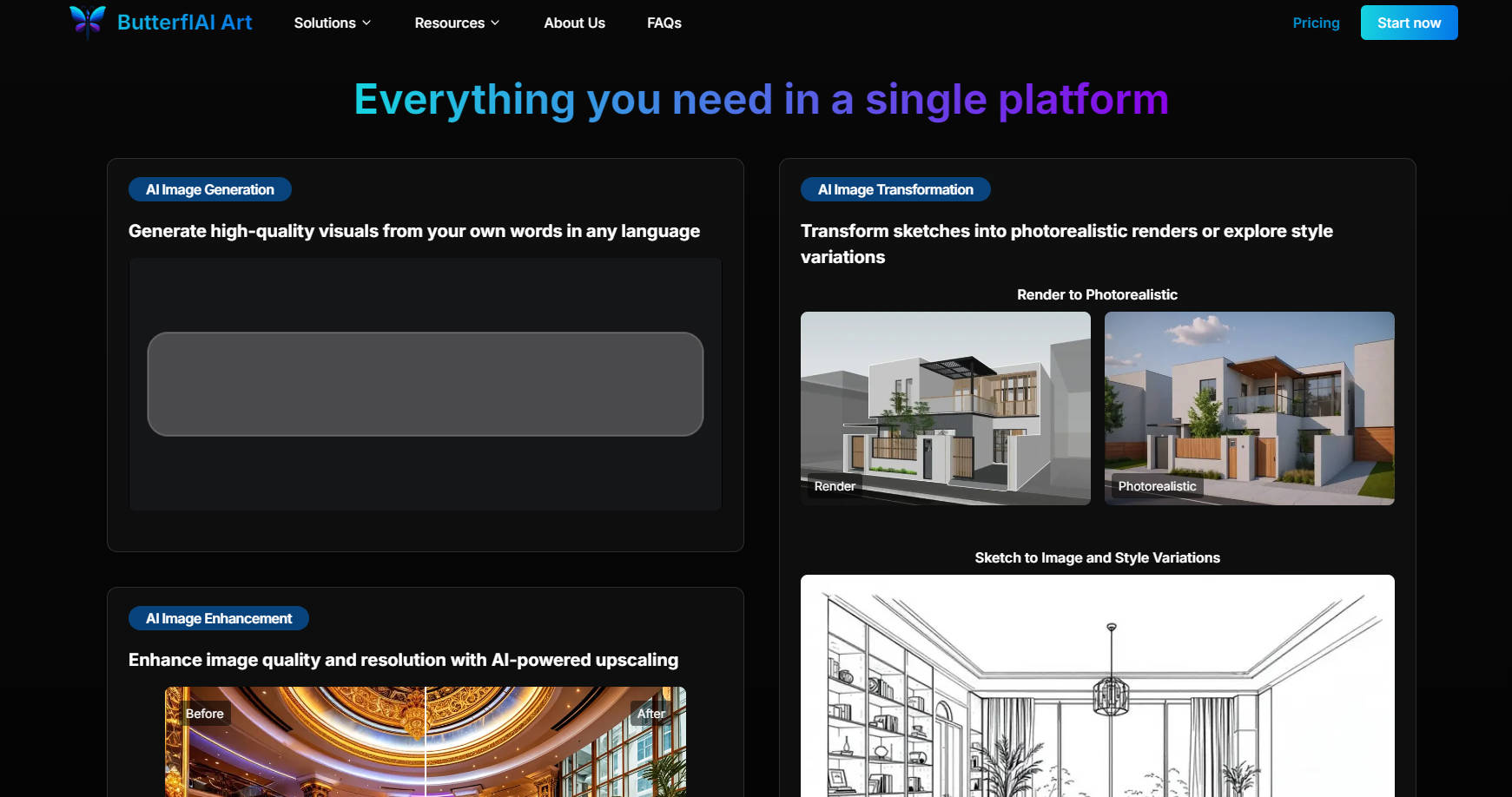Open the About Us page
The image size is (1512, 797).
574,23
